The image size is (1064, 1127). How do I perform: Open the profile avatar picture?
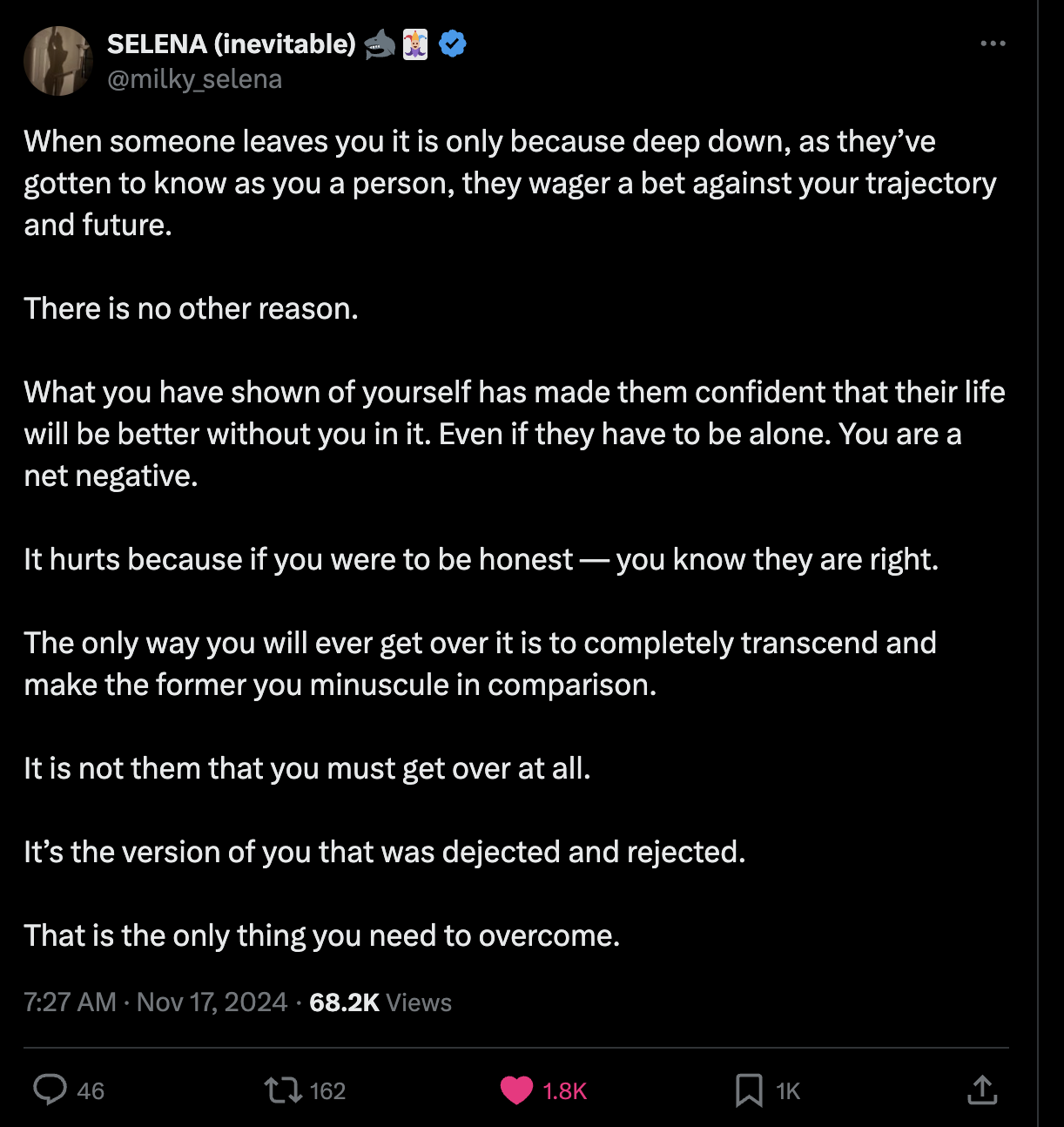[x=58, y=60]
